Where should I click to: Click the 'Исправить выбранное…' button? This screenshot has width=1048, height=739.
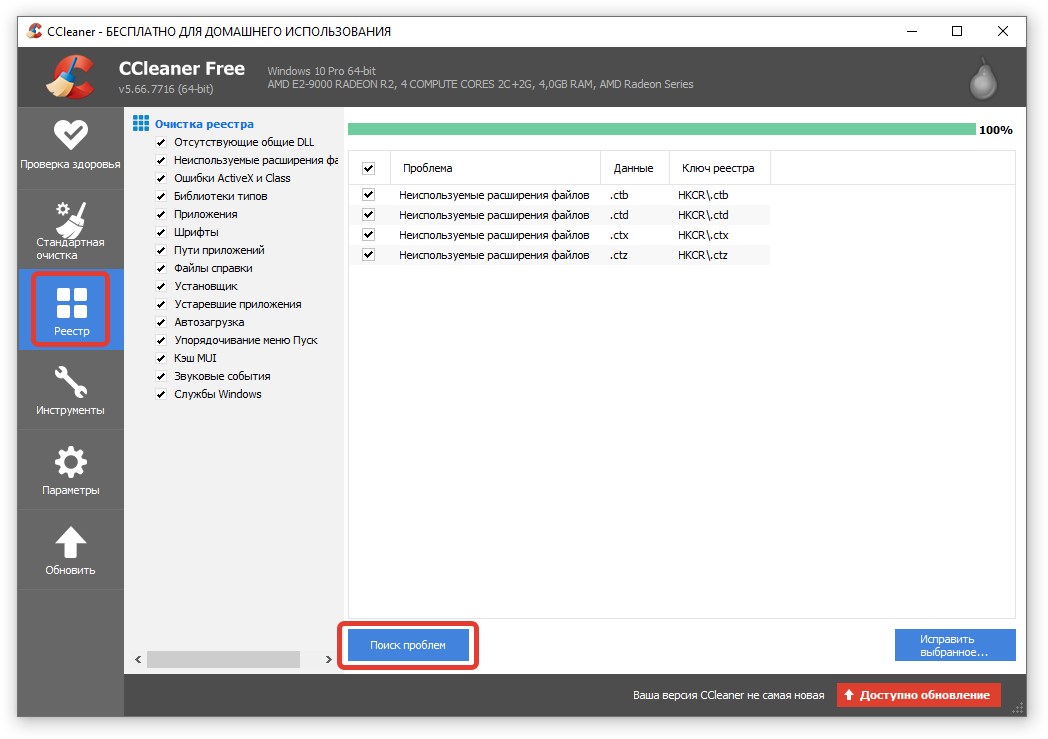click(955, 645)
